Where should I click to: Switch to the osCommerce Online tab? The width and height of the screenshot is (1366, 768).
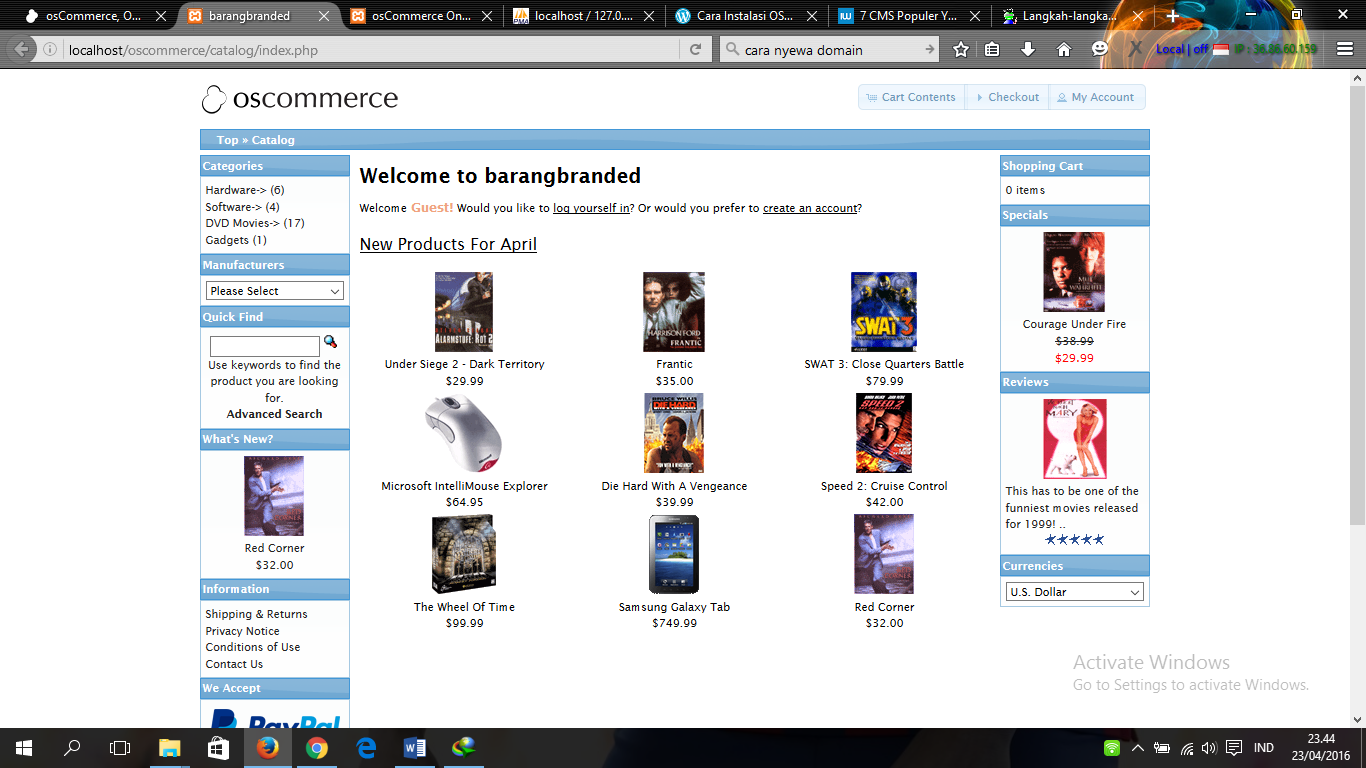422,16
